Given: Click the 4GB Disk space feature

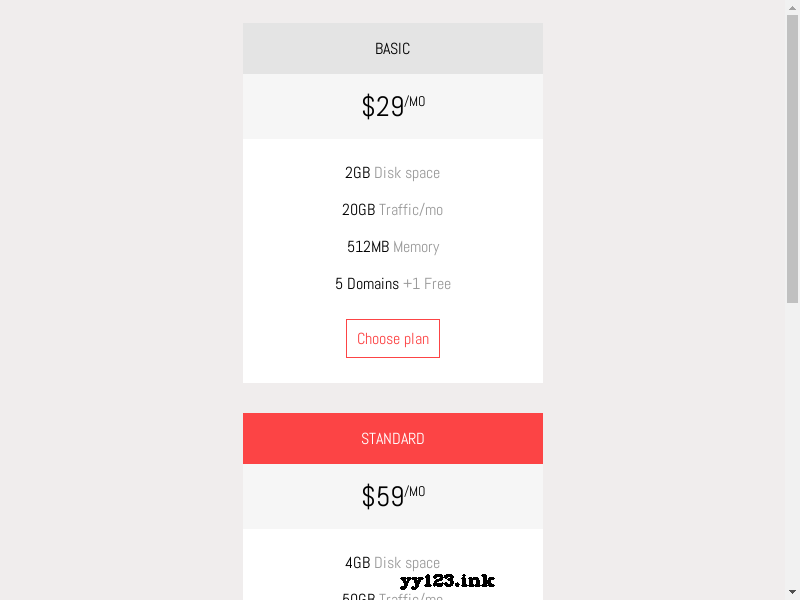Looking at the screenshot, I should click(392, 563).
